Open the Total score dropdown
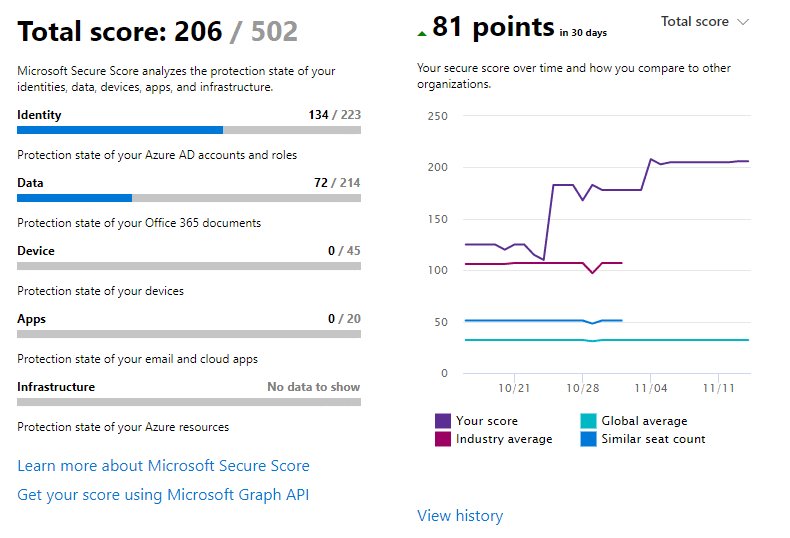This screenshot has width=790, height=538. (704, 21)
